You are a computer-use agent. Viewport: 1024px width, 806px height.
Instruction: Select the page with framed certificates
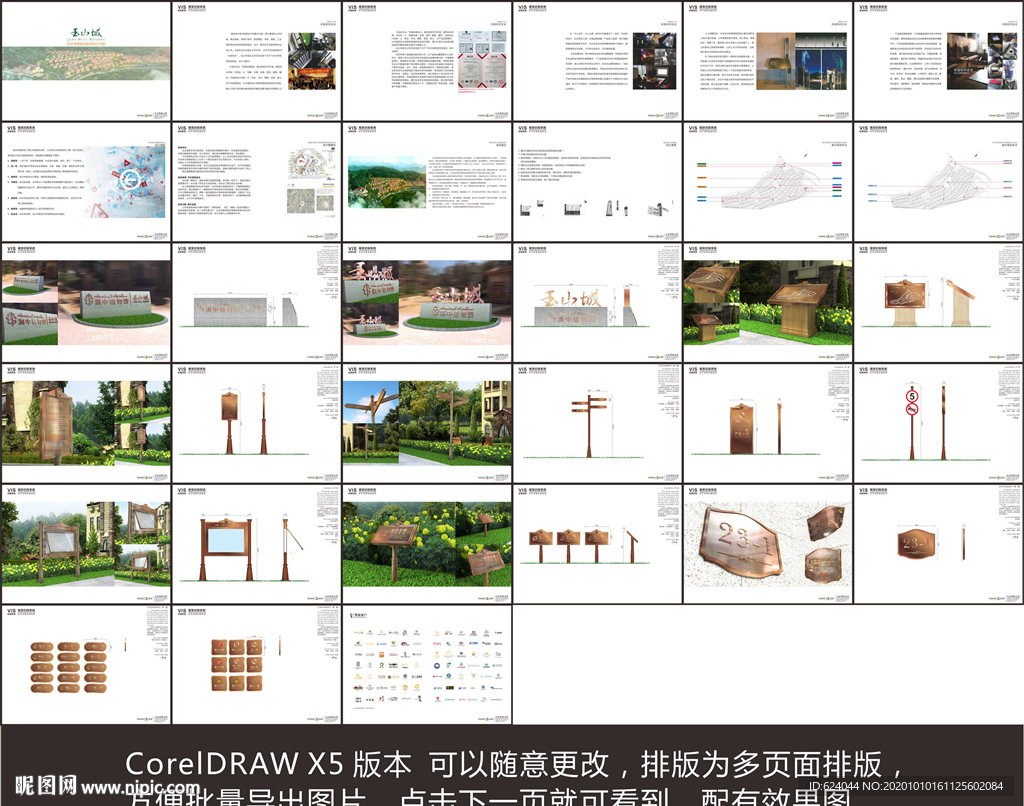coord(426,61)
